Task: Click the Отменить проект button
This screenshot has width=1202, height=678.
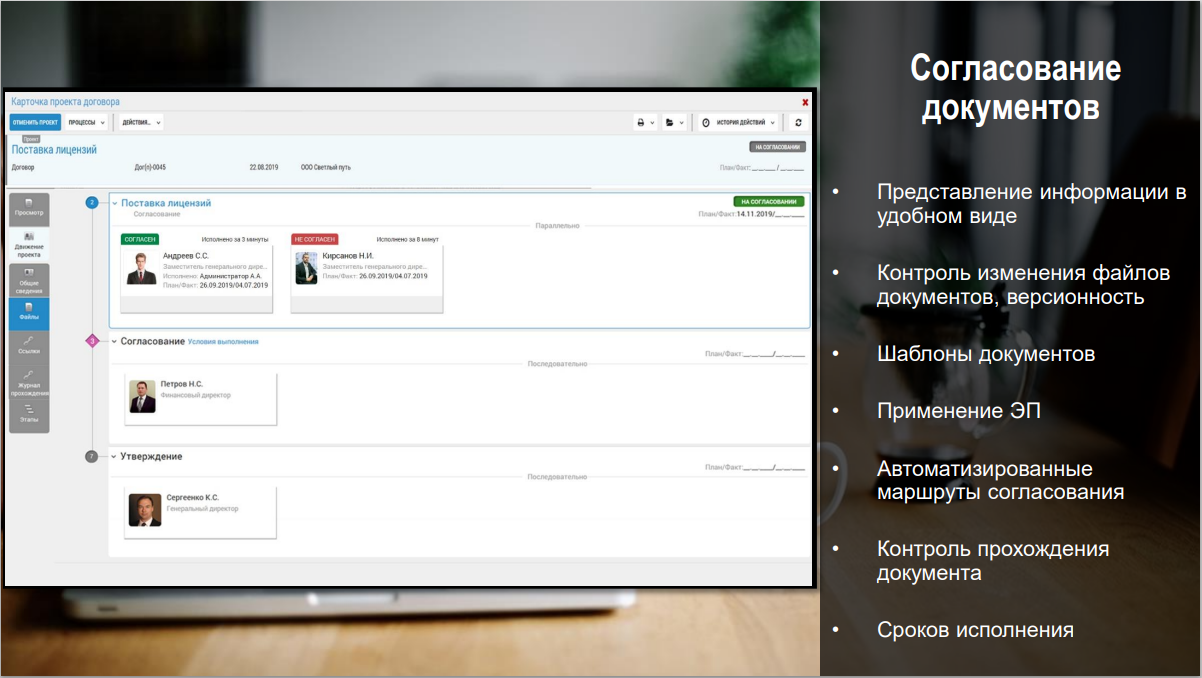Action: (36, 122)
